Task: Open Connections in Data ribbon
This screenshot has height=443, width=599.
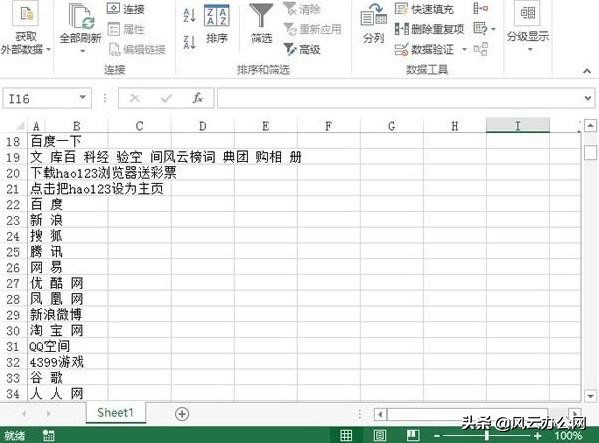Action: [x=125, y=8]
